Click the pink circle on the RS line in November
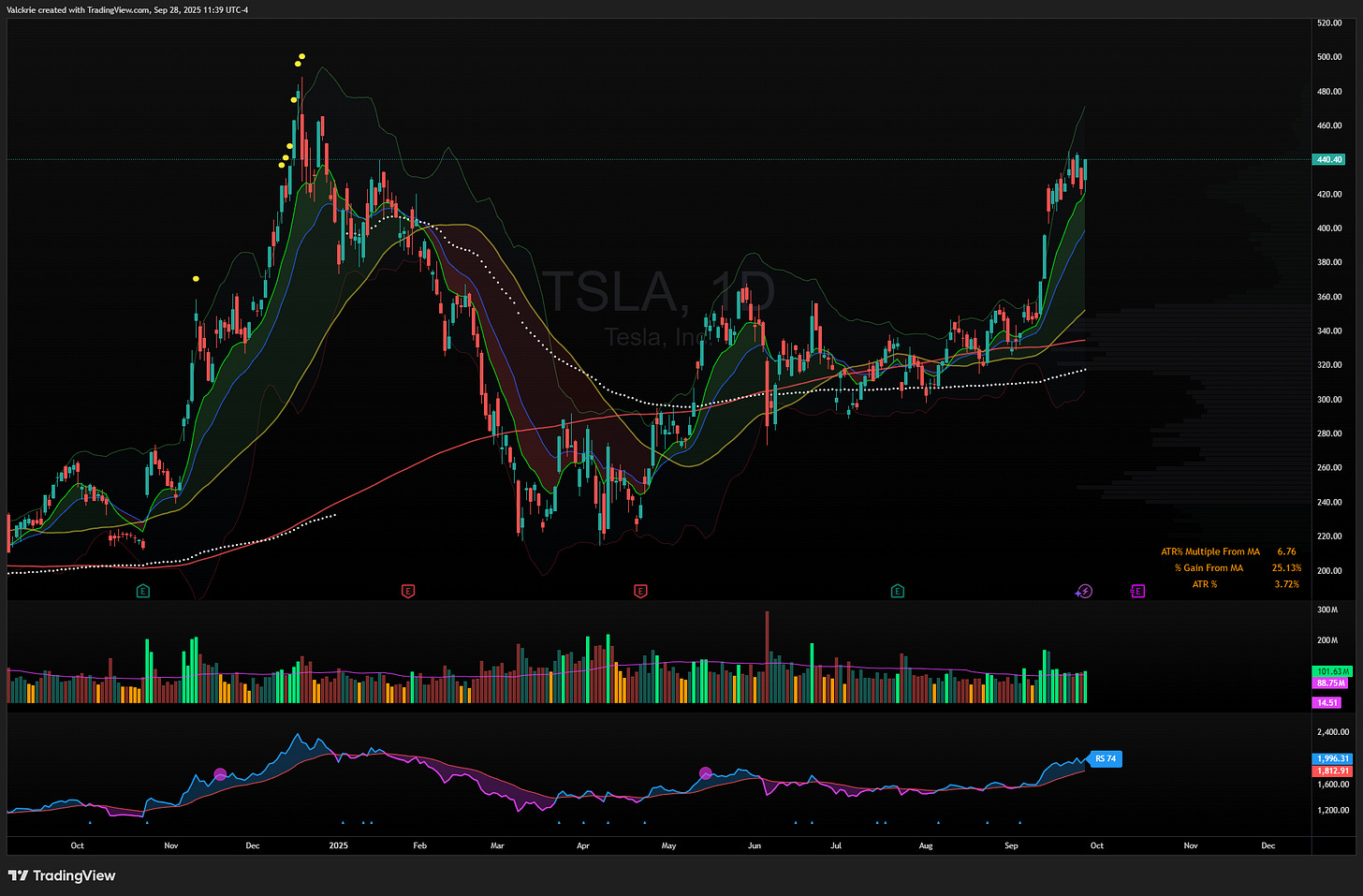 pos(220,774)
